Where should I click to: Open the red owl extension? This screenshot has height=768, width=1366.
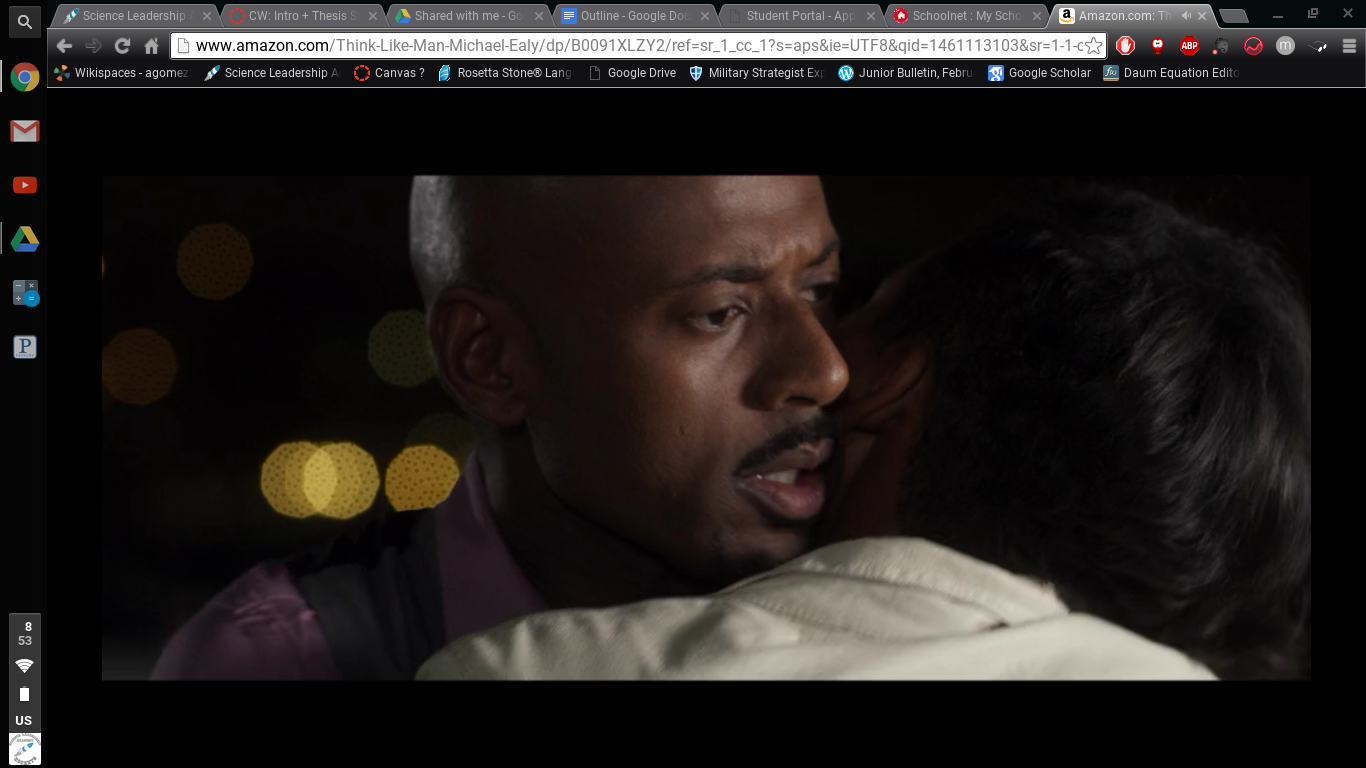coord(1158,46)
